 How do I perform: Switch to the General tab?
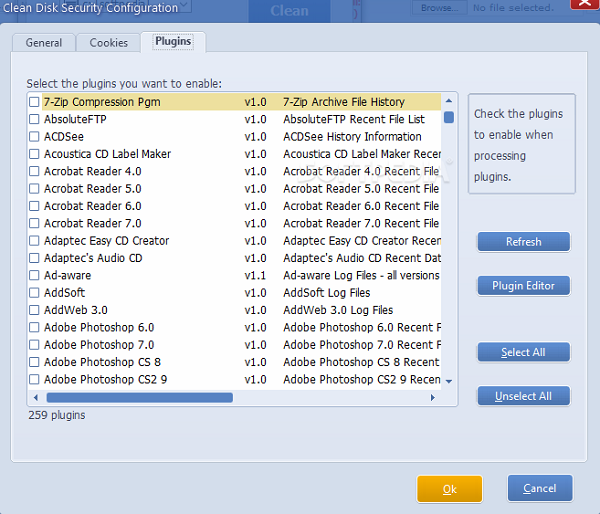click(44, 42)
